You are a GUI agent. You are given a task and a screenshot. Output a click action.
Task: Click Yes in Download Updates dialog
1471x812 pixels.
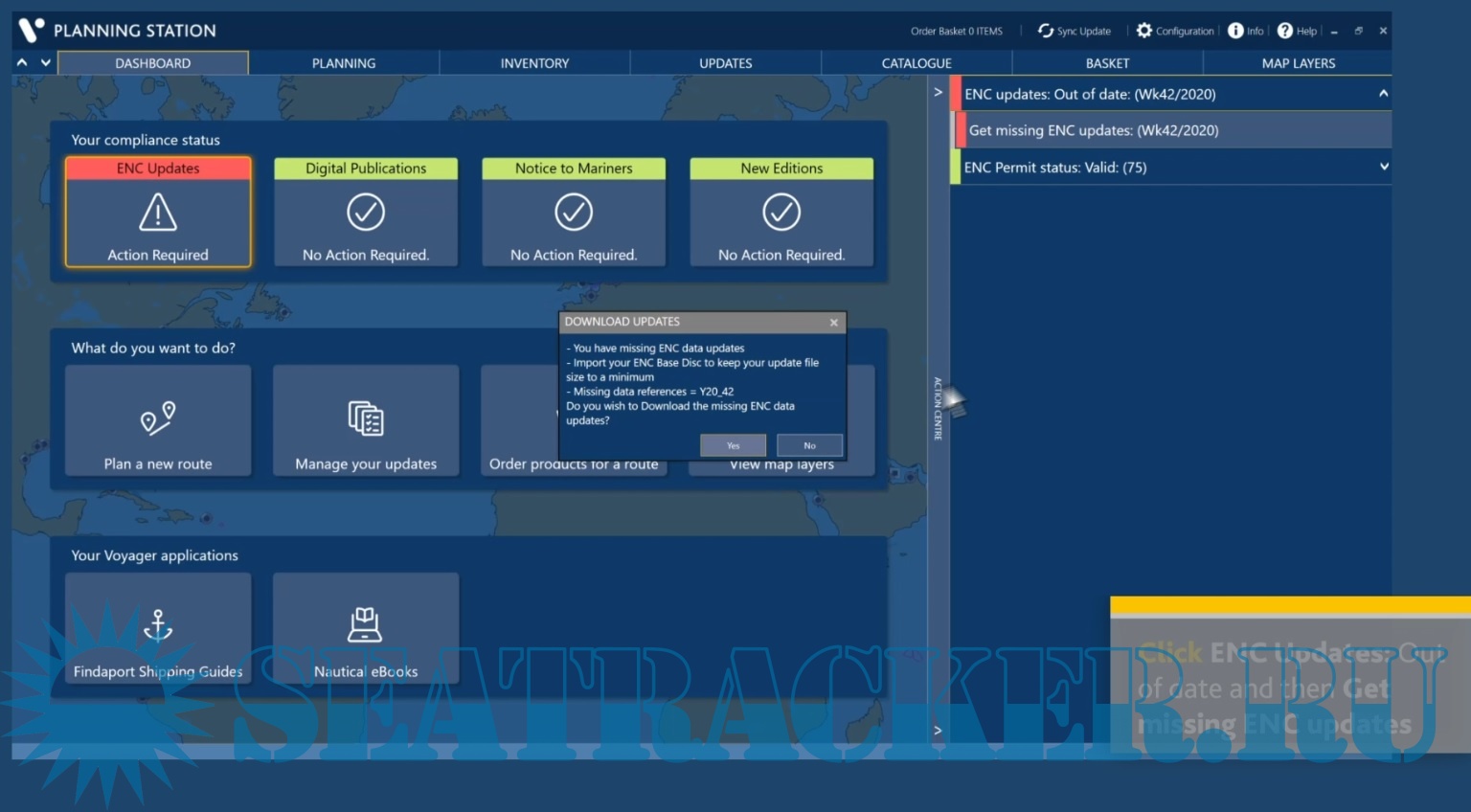tap(733, 445)
